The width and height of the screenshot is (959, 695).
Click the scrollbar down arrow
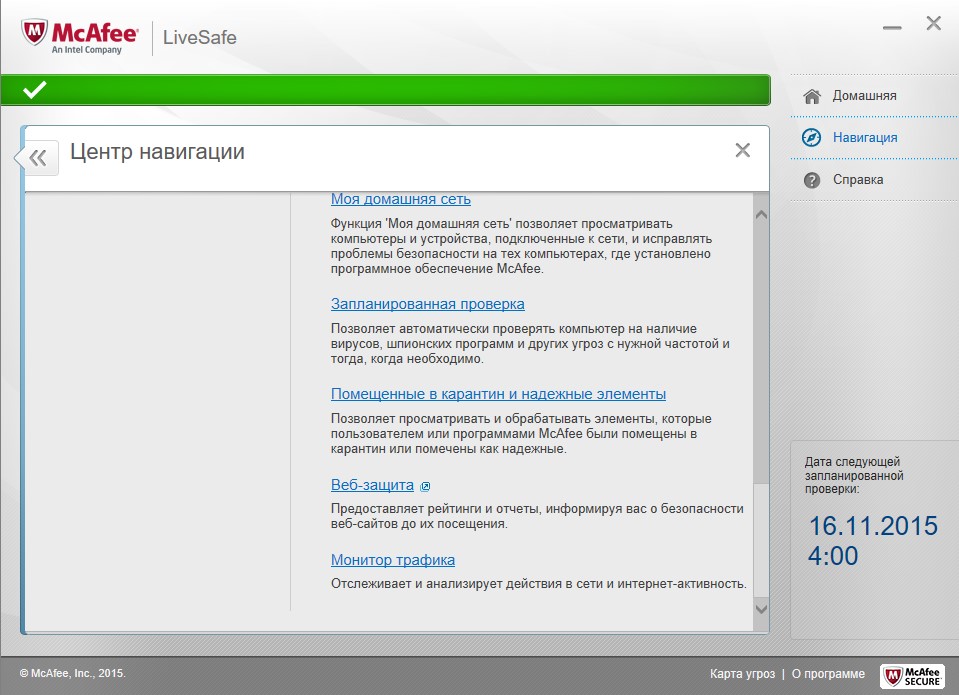click(x=761, y=609)
